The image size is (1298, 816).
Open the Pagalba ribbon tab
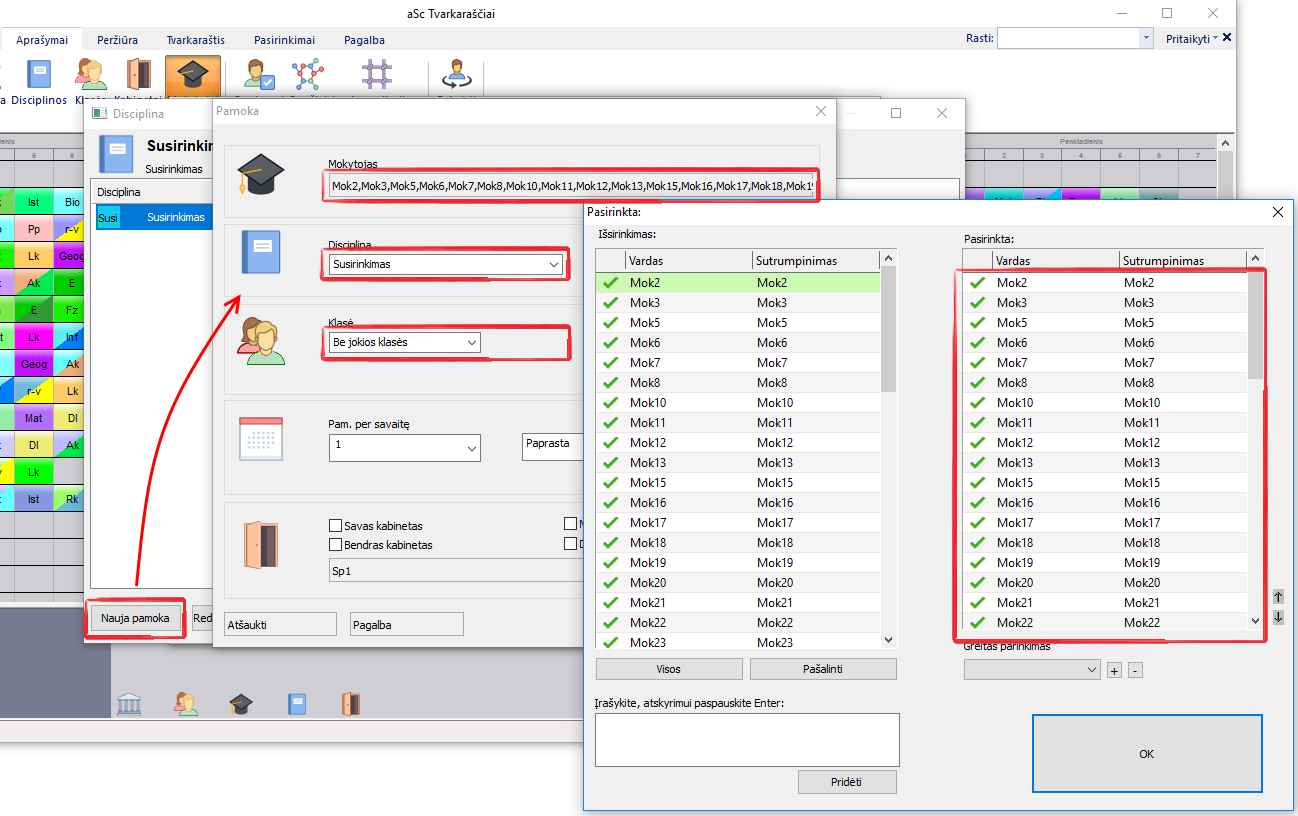click(364, 40)
